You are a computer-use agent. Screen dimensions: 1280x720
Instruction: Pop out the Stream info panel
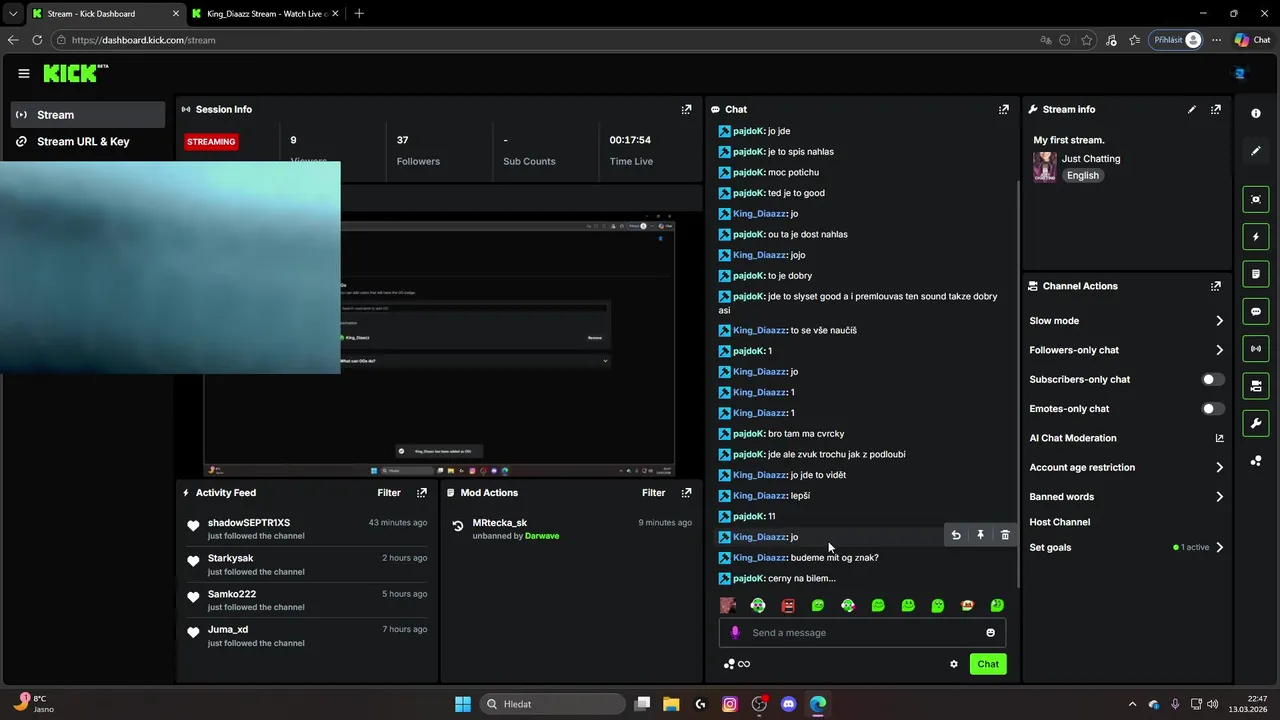tap(1216, 109)
